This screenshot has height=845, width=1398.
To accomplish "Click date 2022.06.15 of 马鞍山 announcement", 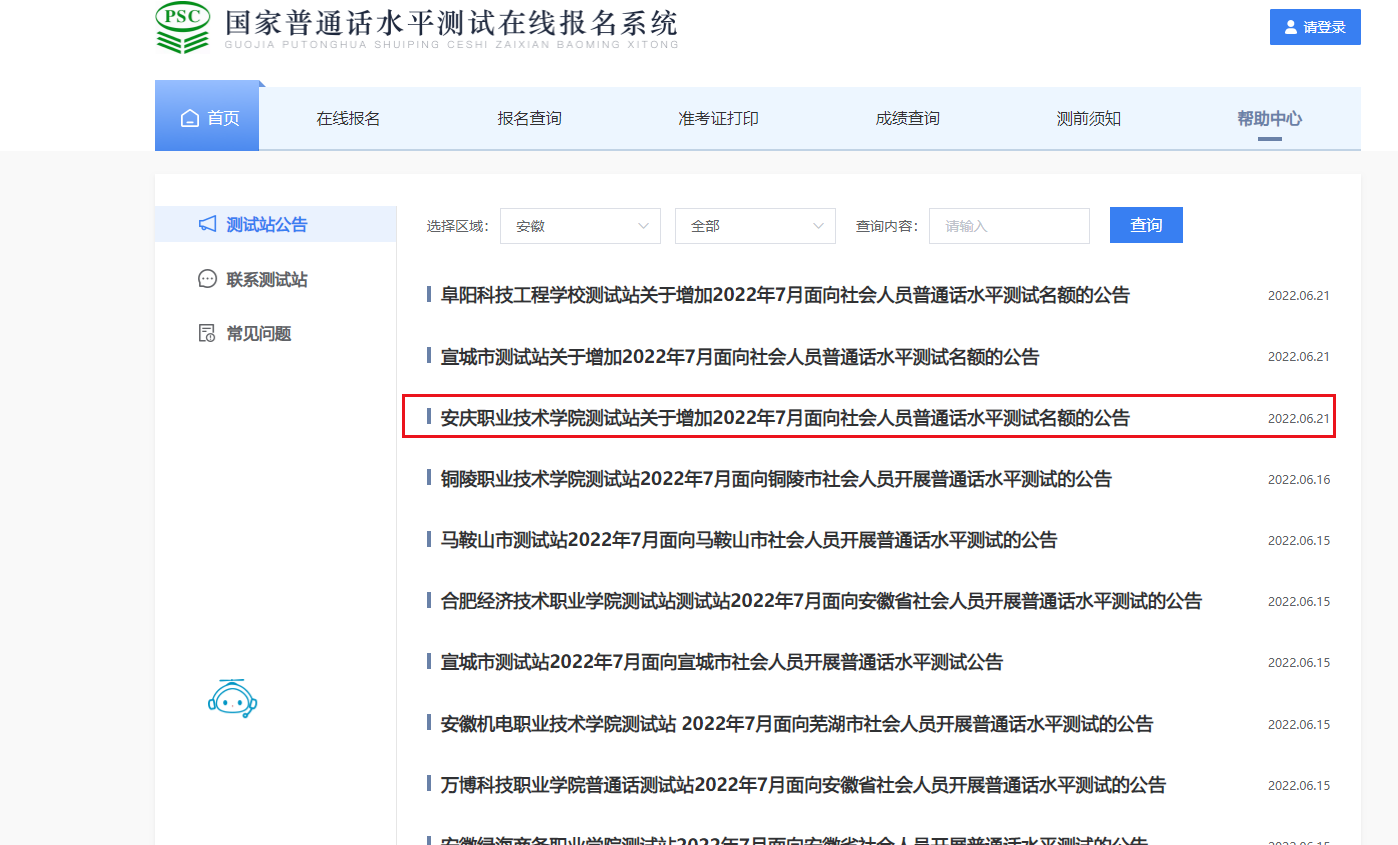I will tap(1299, 541).
